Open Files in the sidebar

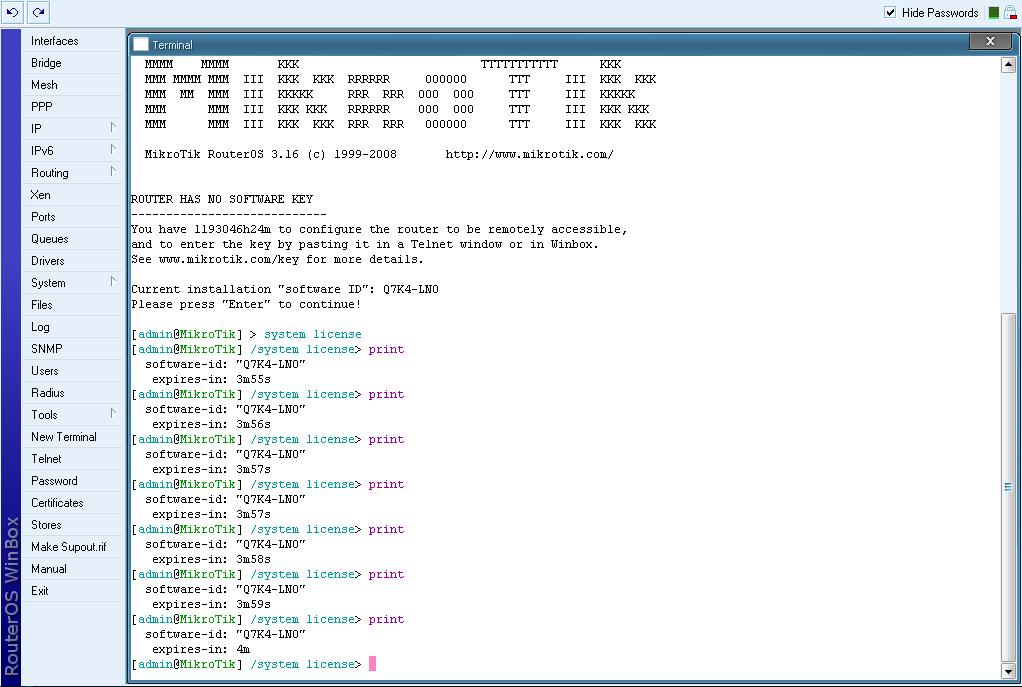click(74, 305)
